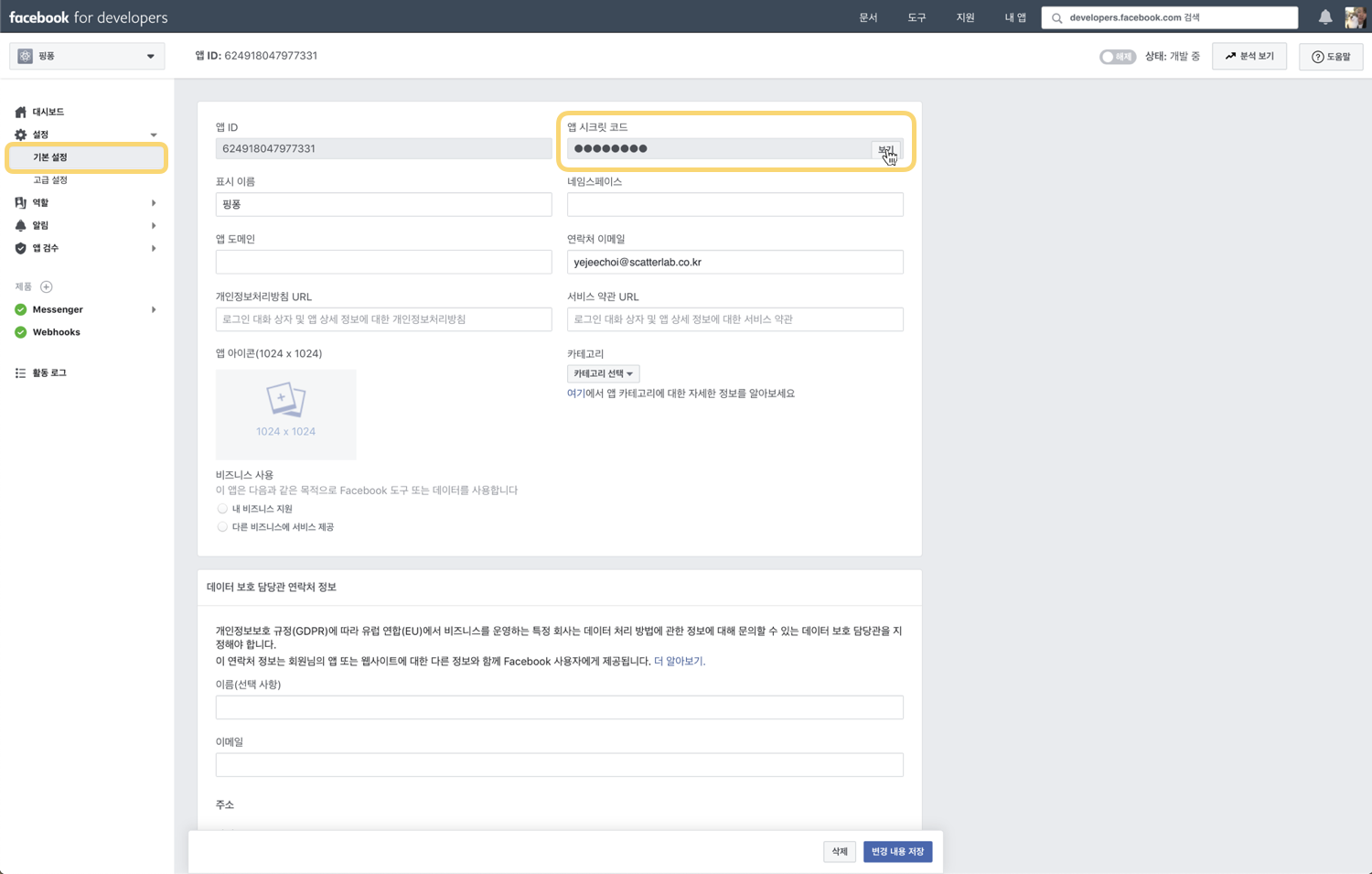Upload an app icon image placeholder
Image resolution: width=1372 pixels, height=874 pixels.
click(285, 414)
